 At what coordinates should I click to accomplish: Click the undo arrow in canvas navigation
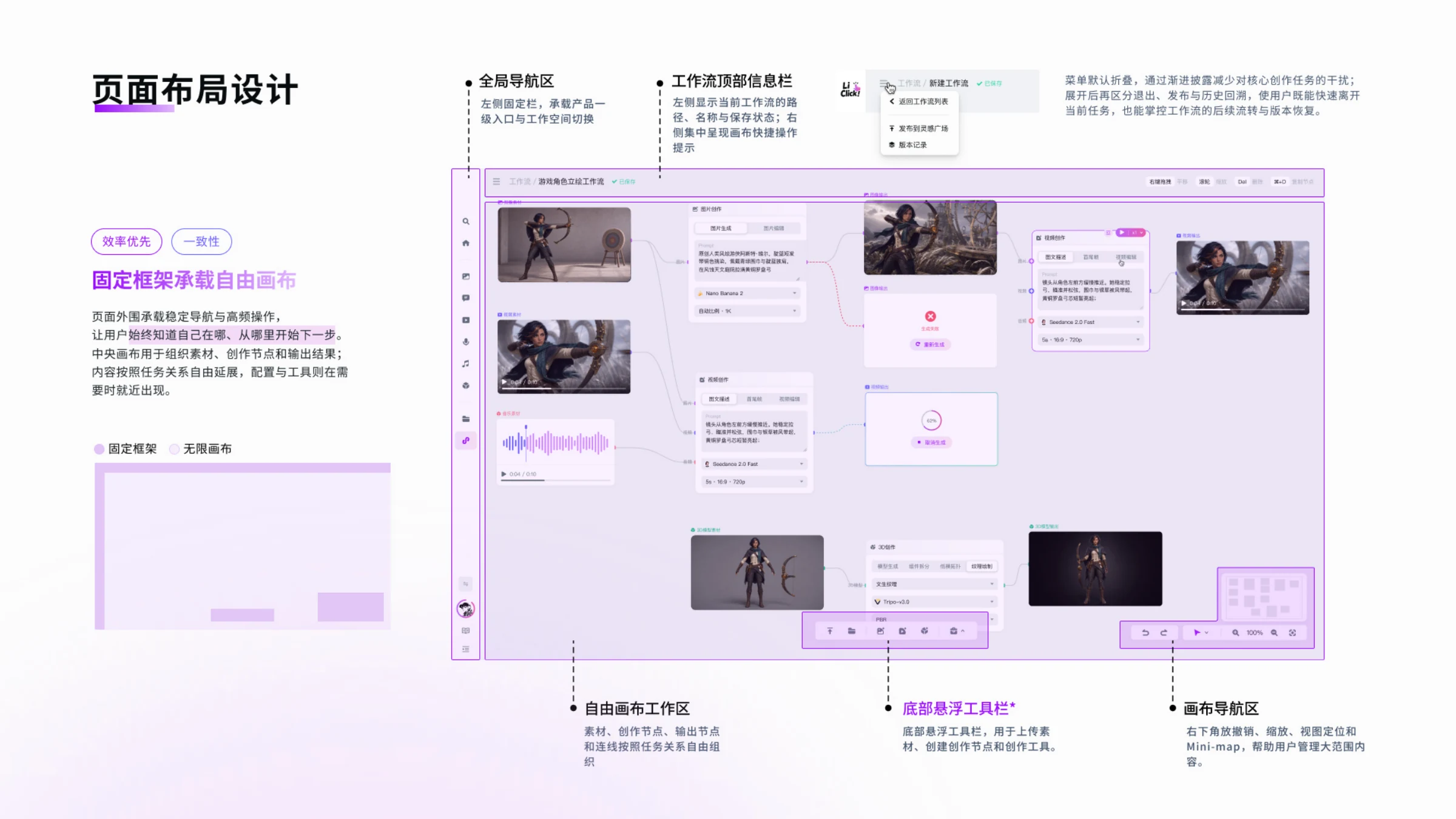pos(1145,633)
